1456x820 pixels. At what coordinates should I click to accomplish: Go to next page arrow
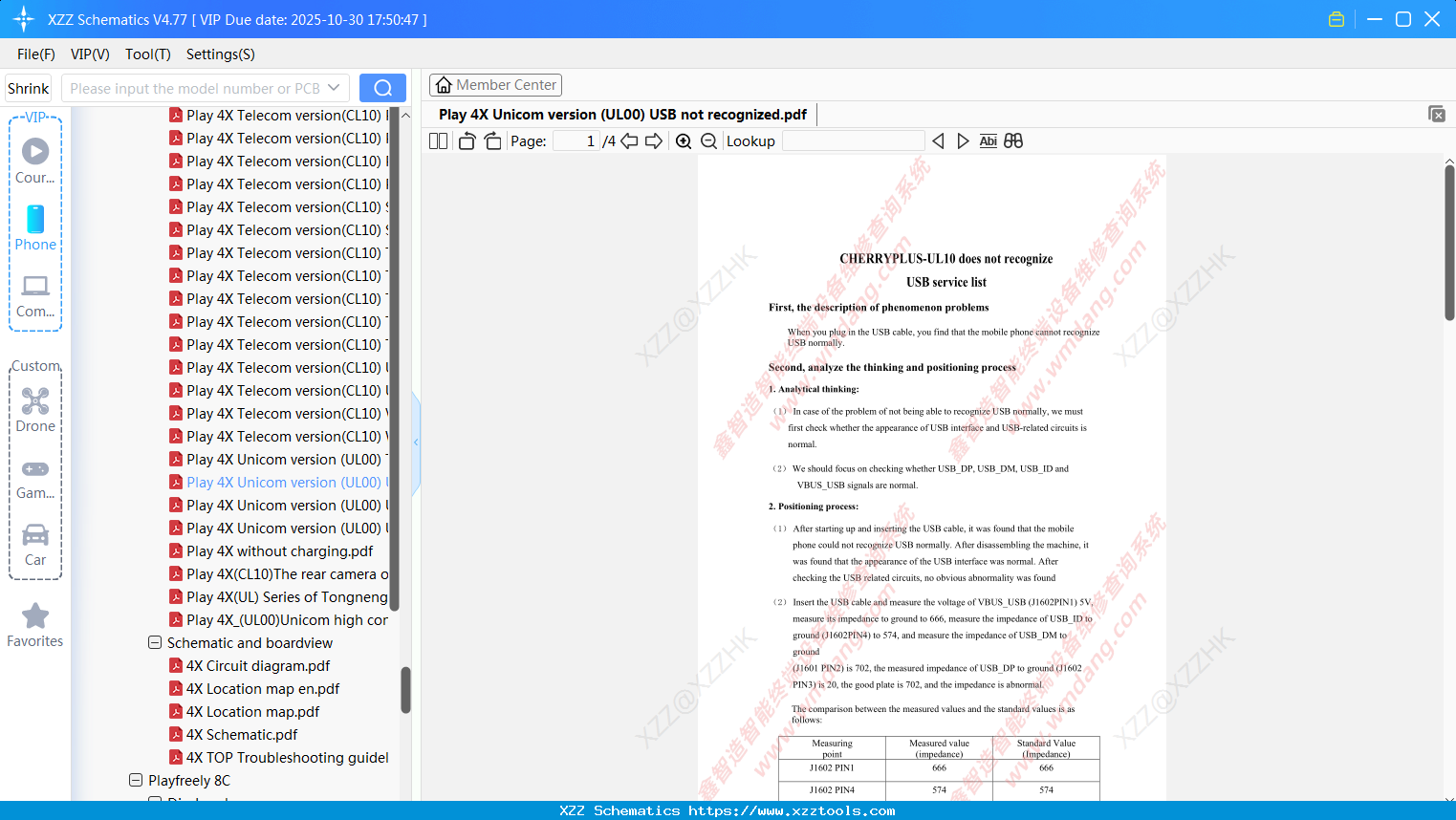[654, 141]
